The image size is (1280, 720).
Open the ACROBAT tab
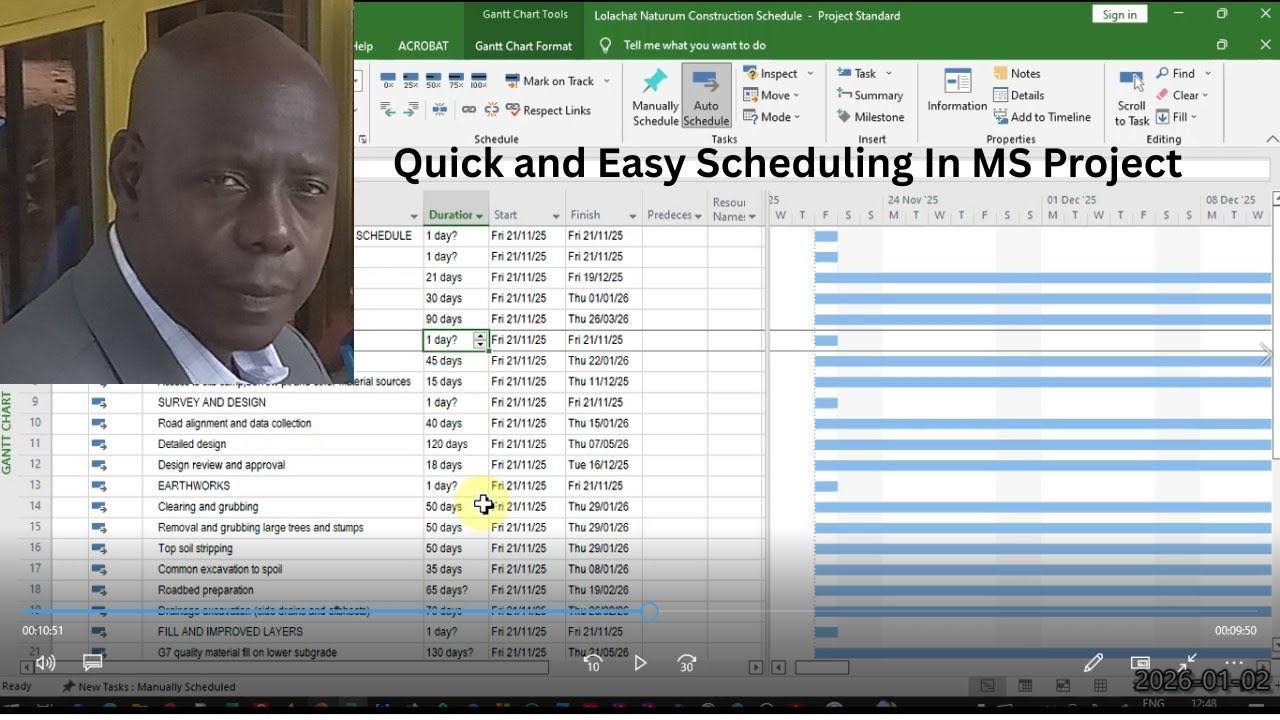(423, 46)
